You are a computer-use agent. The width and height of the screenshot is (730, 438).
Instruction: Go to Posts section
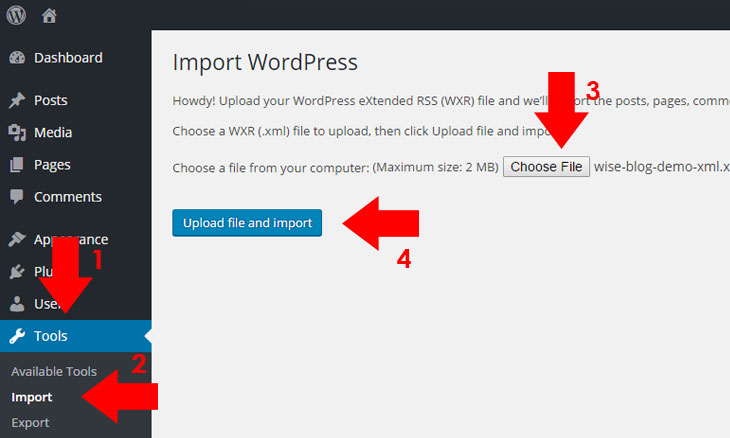click(51, 100)
